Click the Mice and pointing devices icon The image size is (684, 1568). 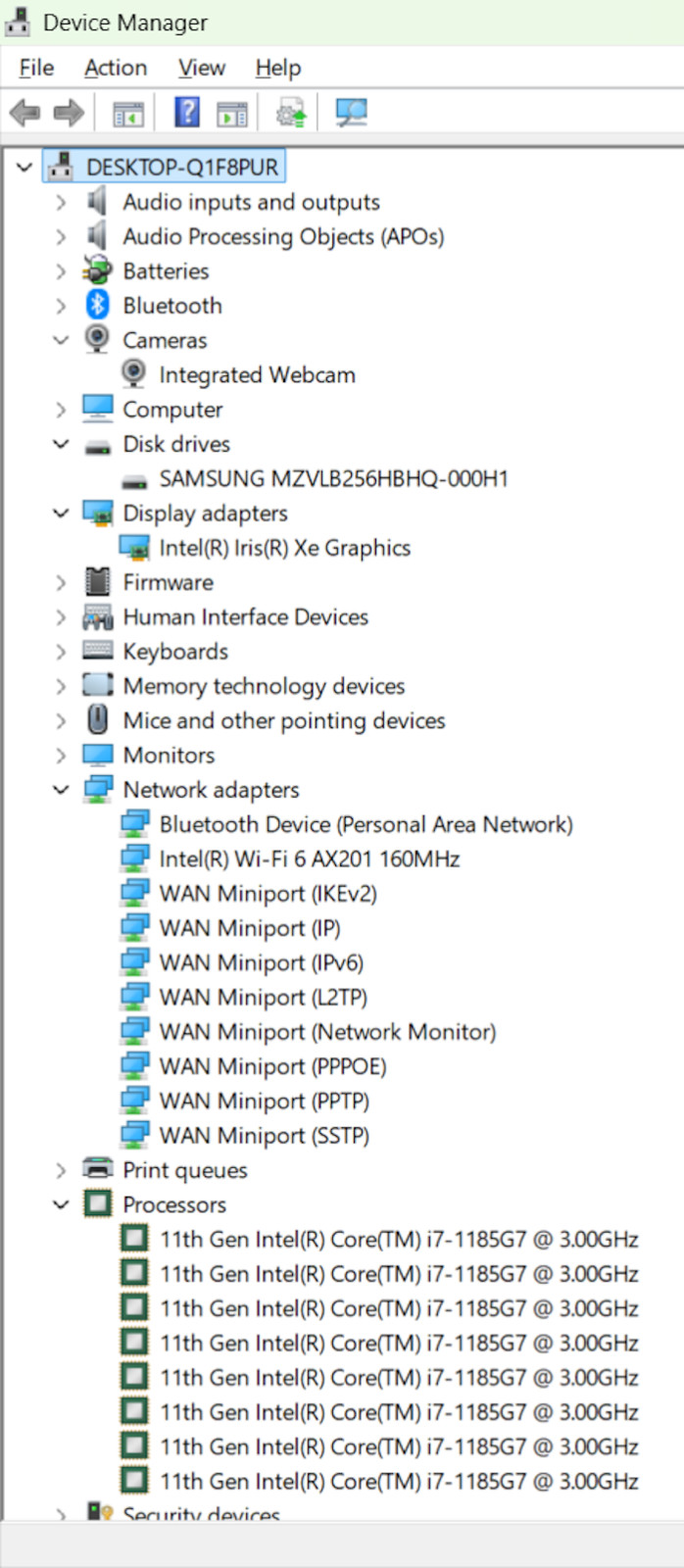97,719
